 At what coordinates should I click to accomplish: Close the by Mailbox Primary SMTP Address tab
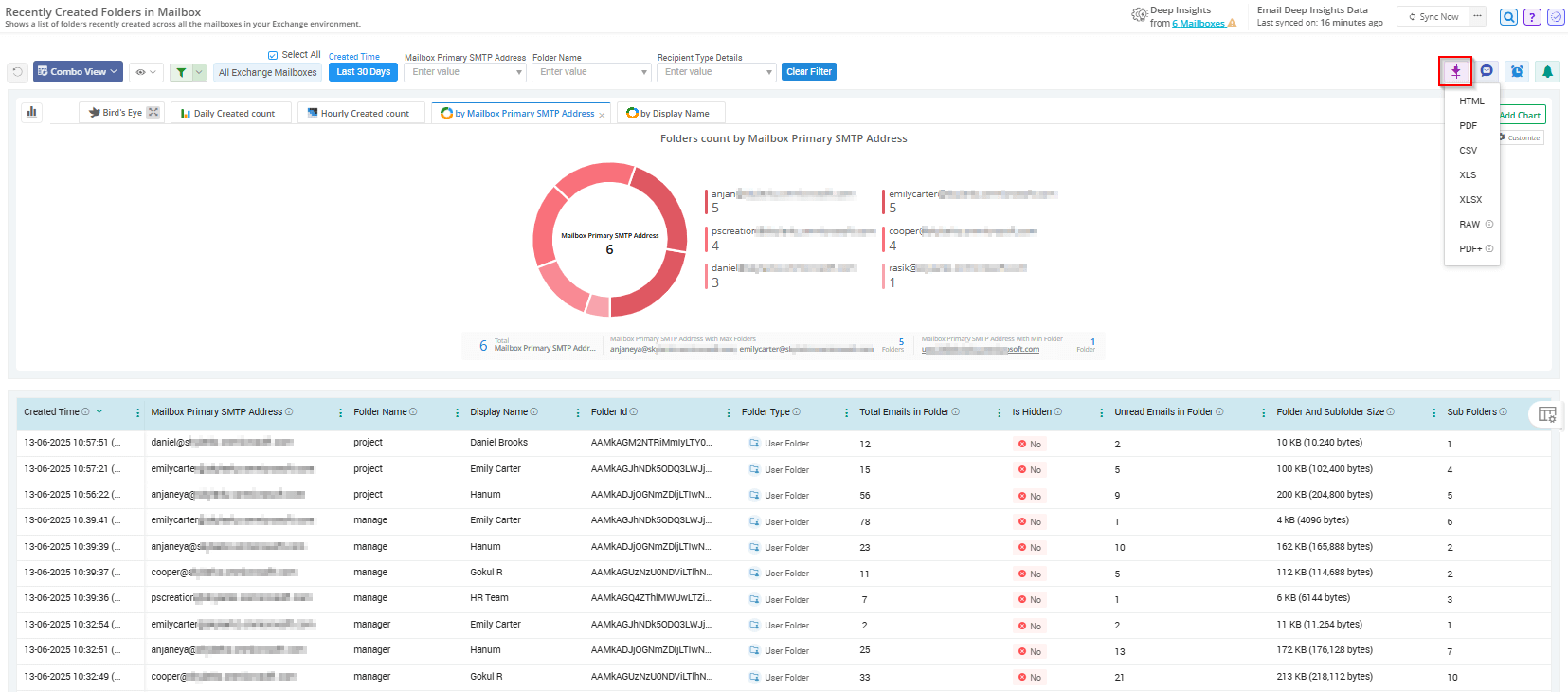[x=602, y=115]
